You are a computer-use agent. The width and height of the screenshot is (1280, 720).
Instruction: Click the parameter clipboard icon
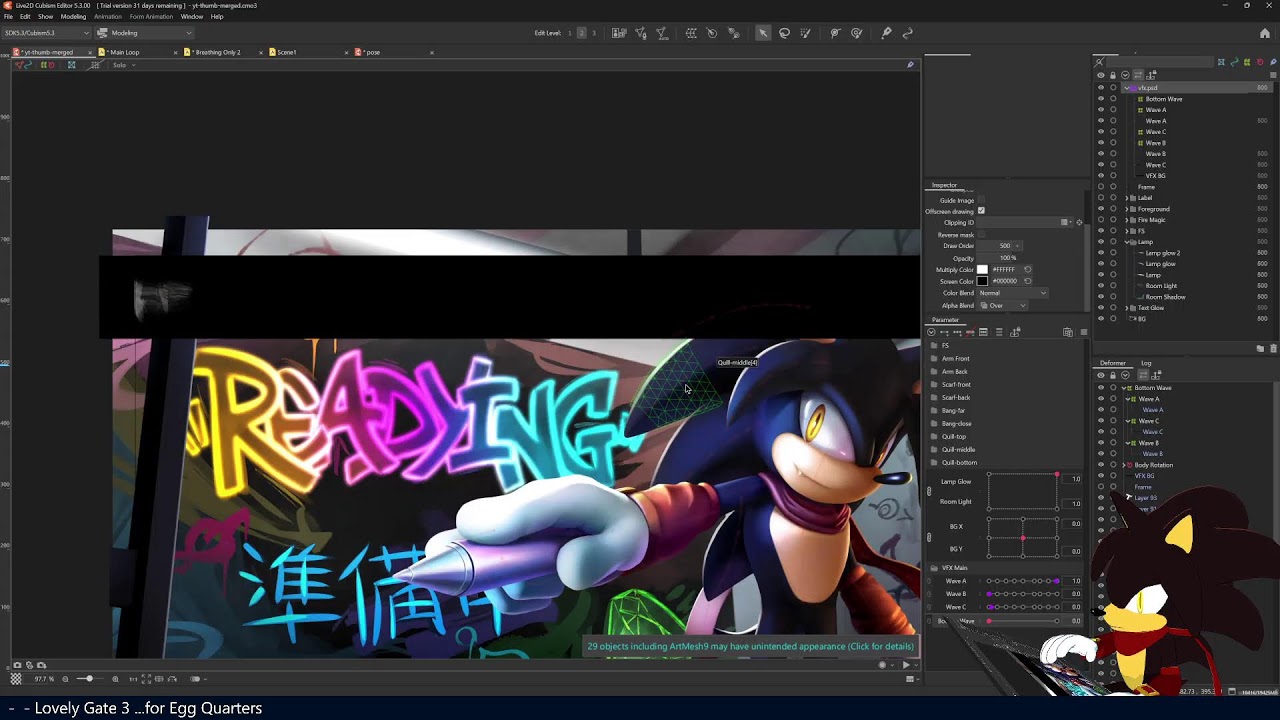point(1068,332)
